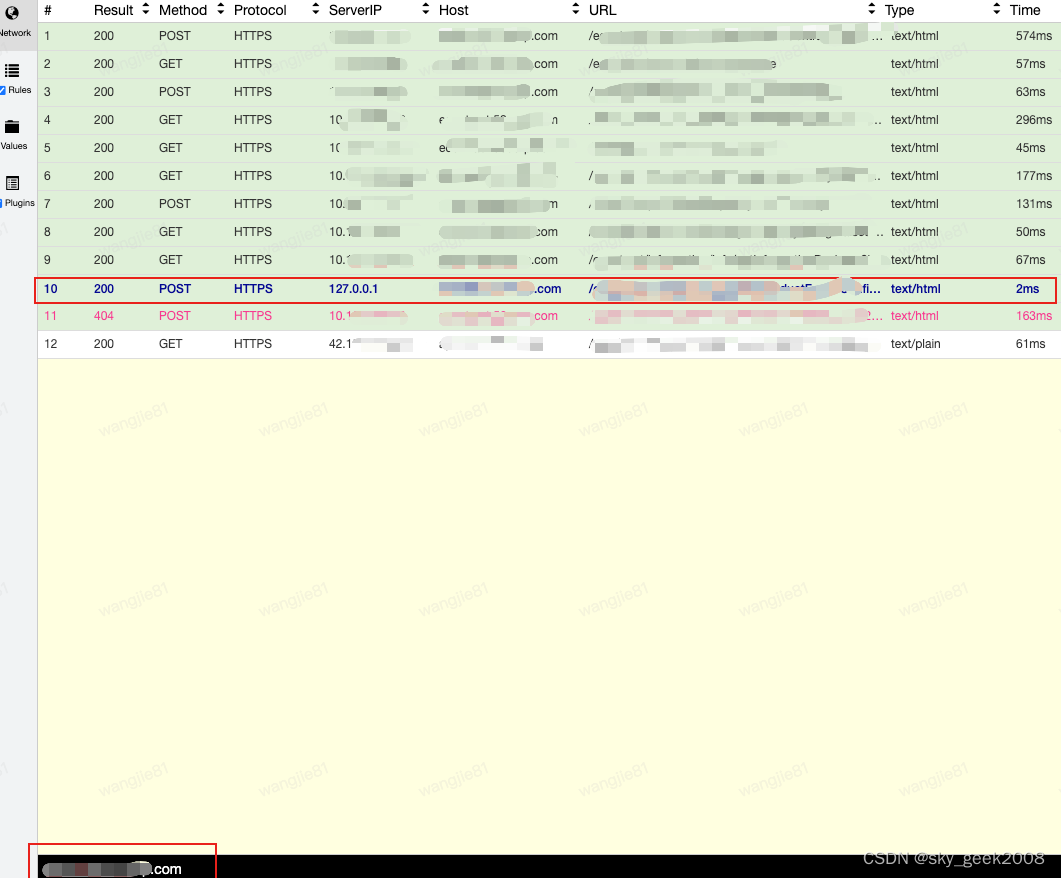Click GET method in row 12
The width and height of the screenshot is (1061, 878).
pos(171,344)
